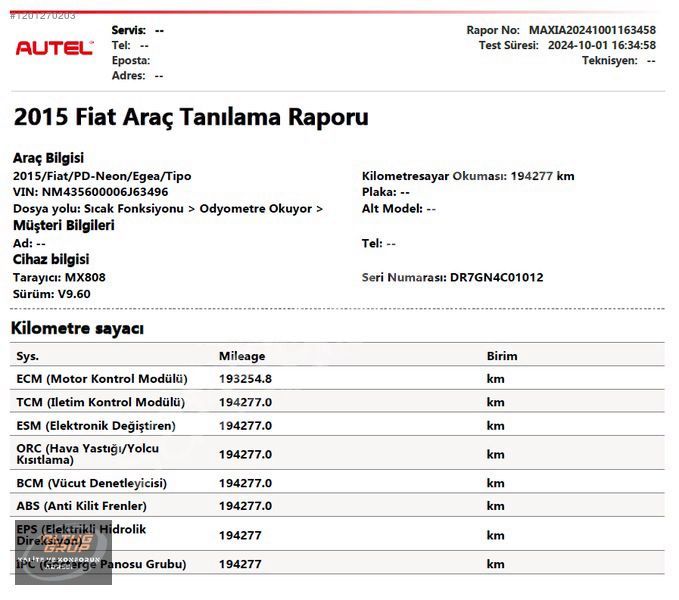
Task: Click the Dosya yolu path line
Action: 168,209
